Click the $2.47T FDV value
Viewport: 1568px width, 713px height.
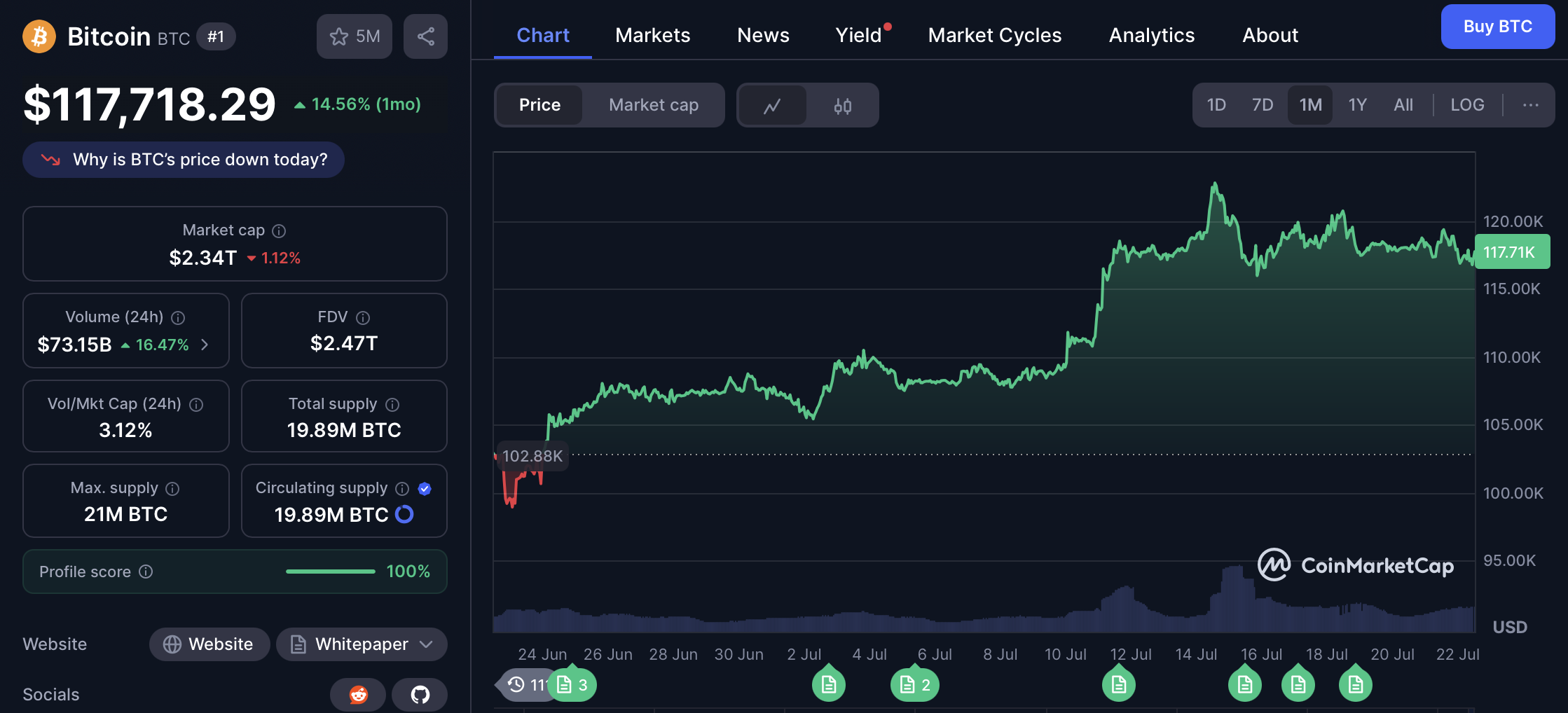[x=344, y=343]
